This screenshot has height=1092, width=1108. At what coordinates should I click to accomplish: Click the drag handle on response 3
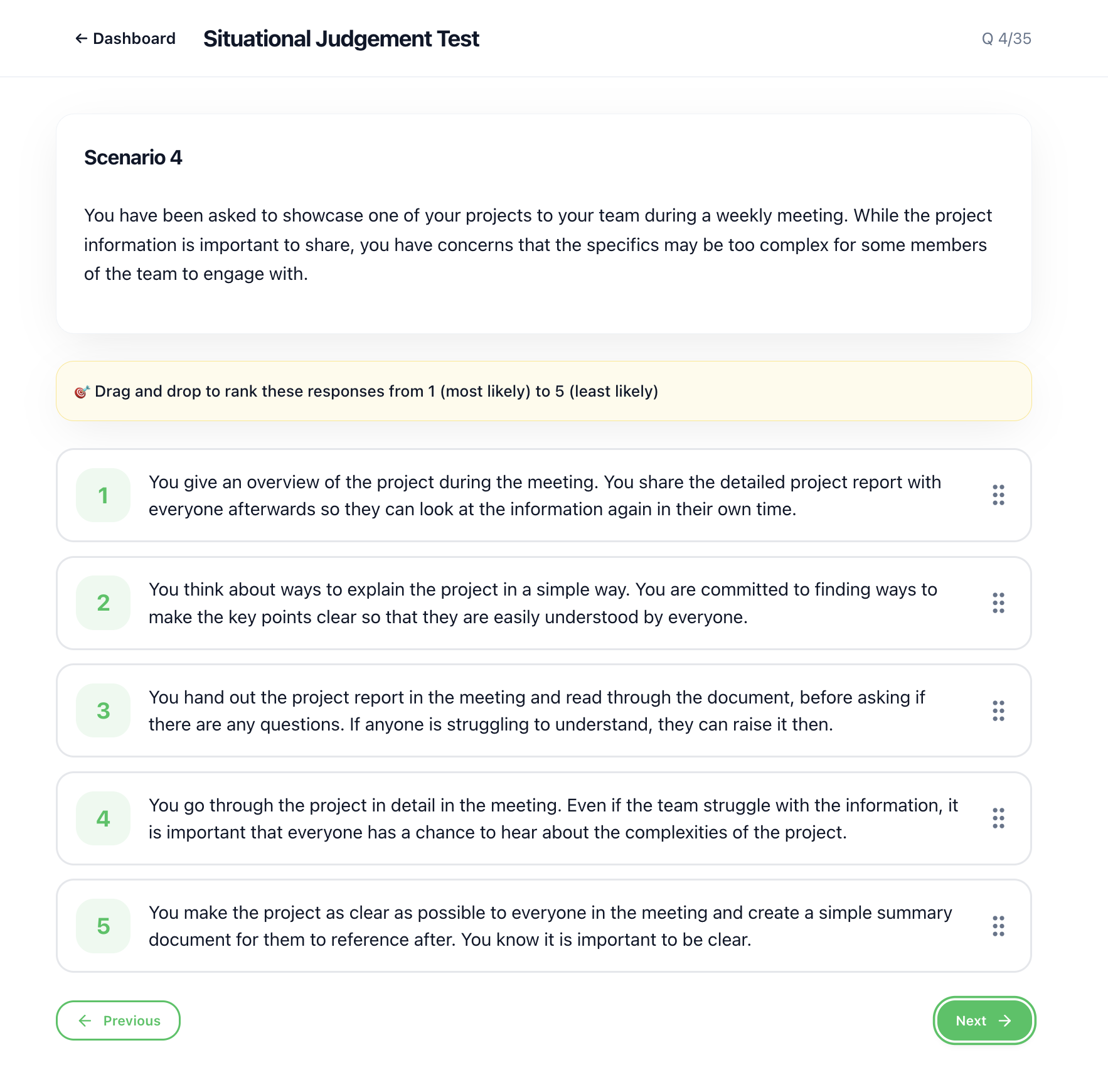click(x=998, y=710)
